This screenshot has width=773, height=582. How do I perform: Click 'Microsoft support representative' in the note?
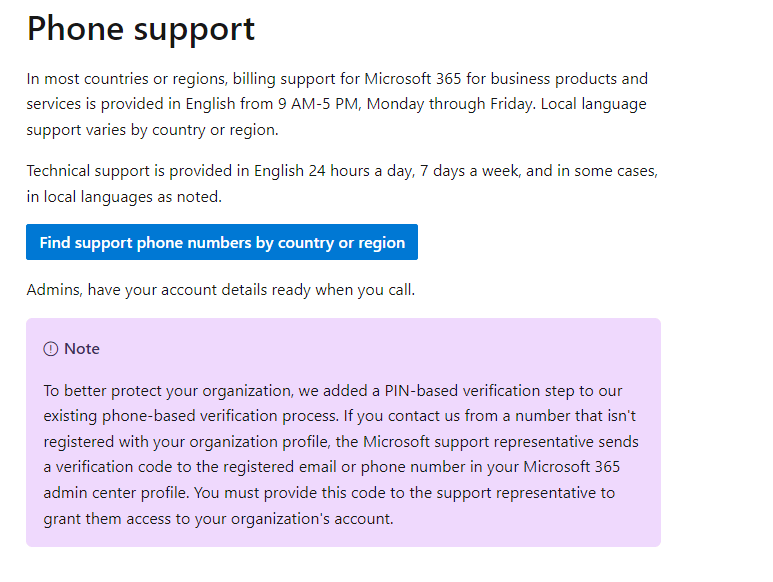tap(478, 442)
